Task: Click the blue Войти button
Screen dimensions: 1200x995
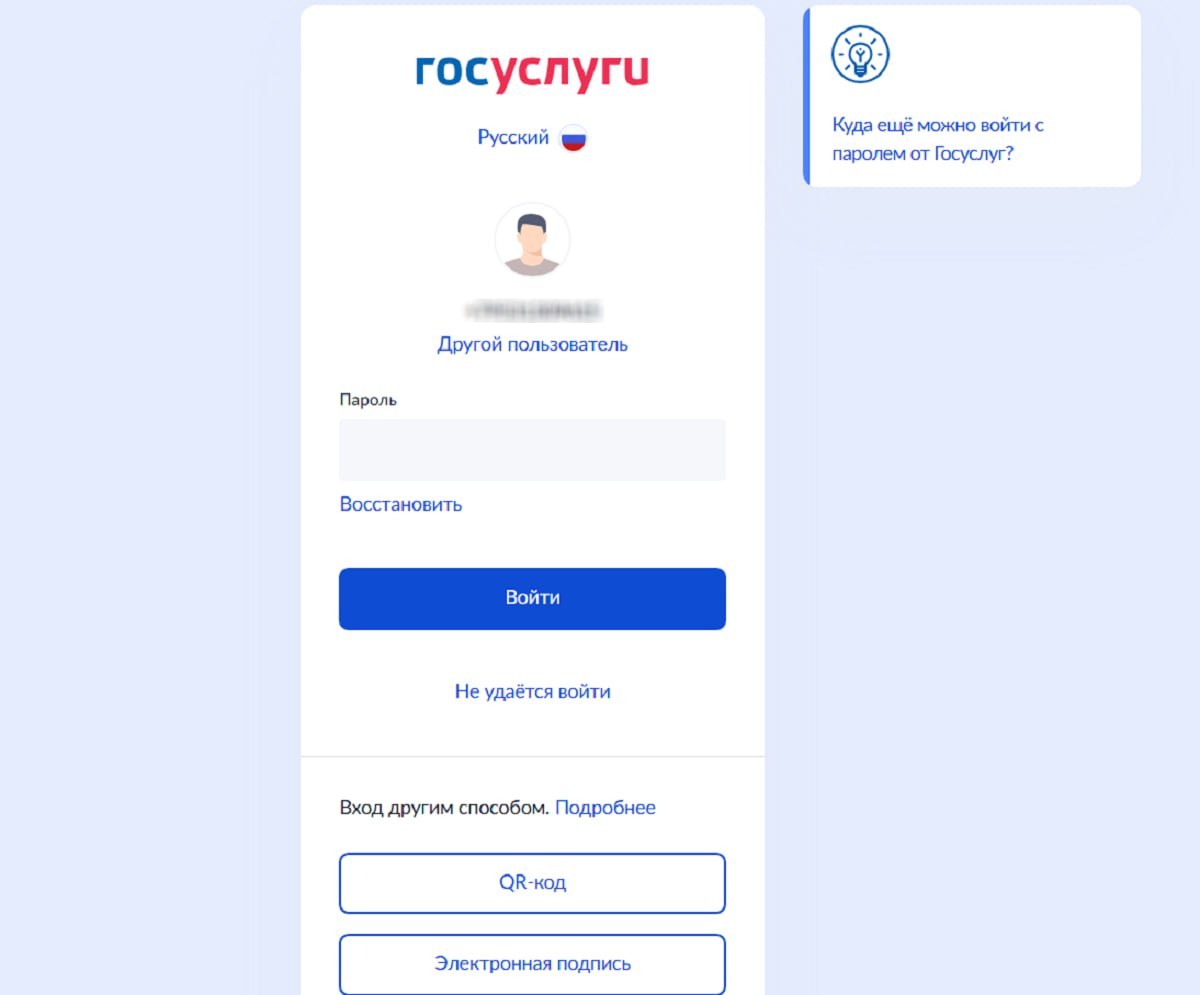Action: (x=532, y=599)
